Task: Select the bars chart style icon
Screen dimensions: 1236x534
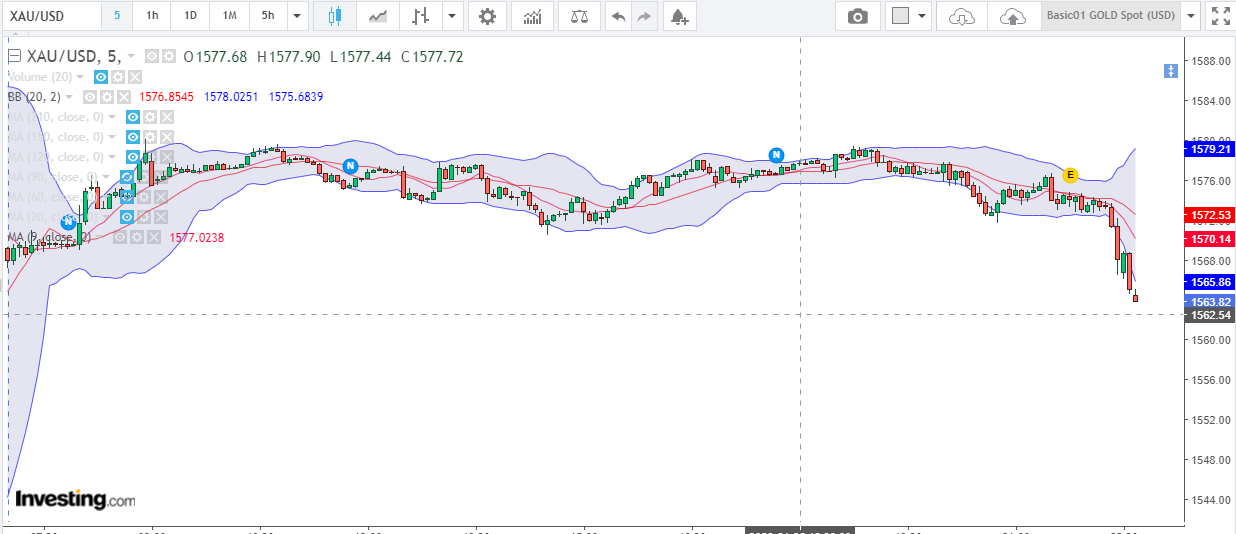Action: click(x=421, y=16)
